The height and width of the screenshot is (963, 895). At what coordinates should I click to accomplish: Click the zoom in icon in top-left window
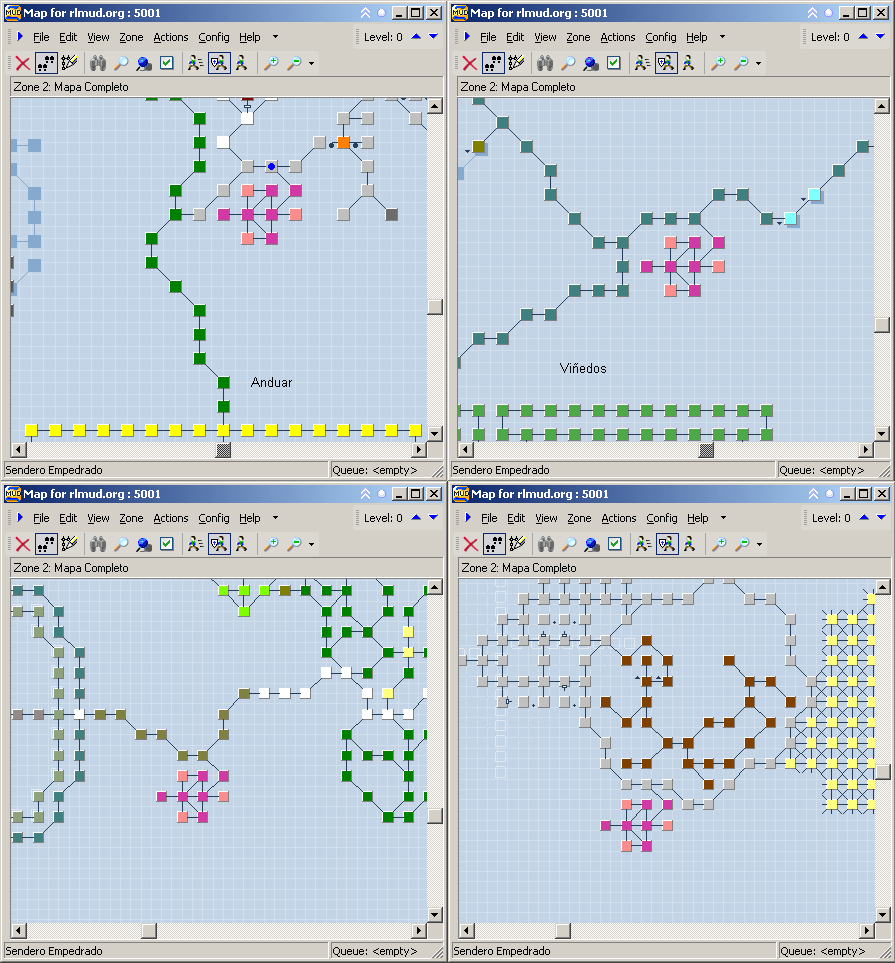(x=271, y=63)
